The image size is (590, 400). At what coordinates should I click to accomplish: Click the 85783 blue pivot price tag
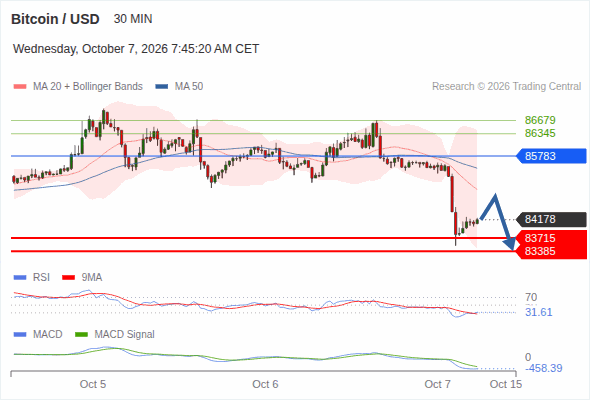(x=551, y=156)
